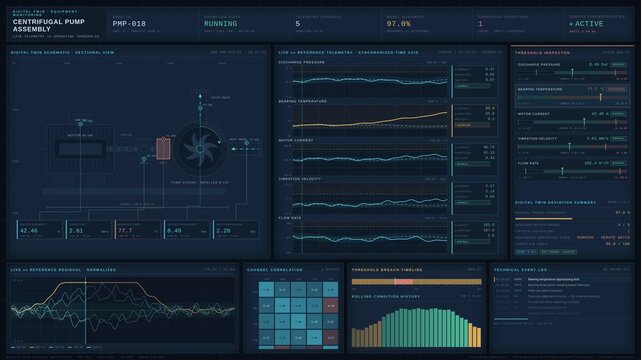This screenshot has width=641, height=360.
Task: Click the Flow Rate telemetry chart
Action: (371, 237)
